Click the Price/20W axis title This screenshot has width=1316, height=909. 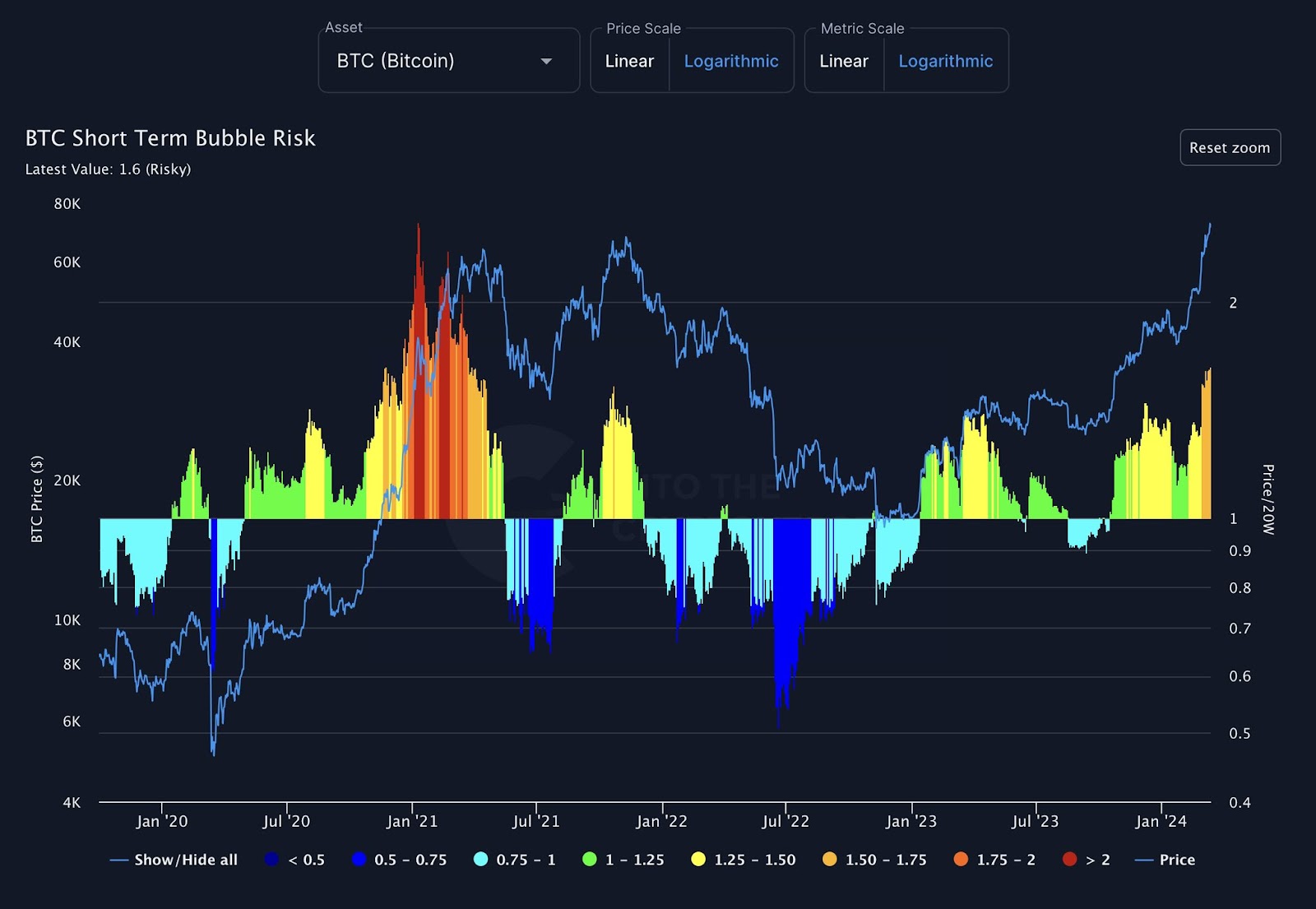(x=1268, y=499)
